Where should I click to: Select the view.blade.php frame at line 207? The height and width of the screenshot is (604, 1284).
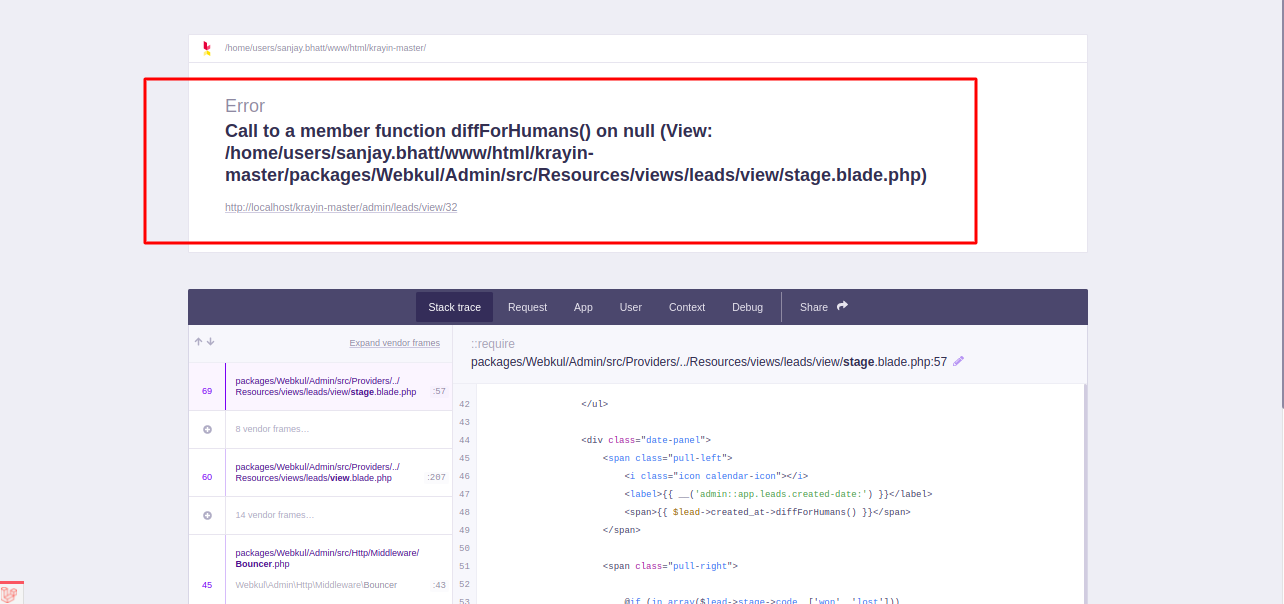316,472
